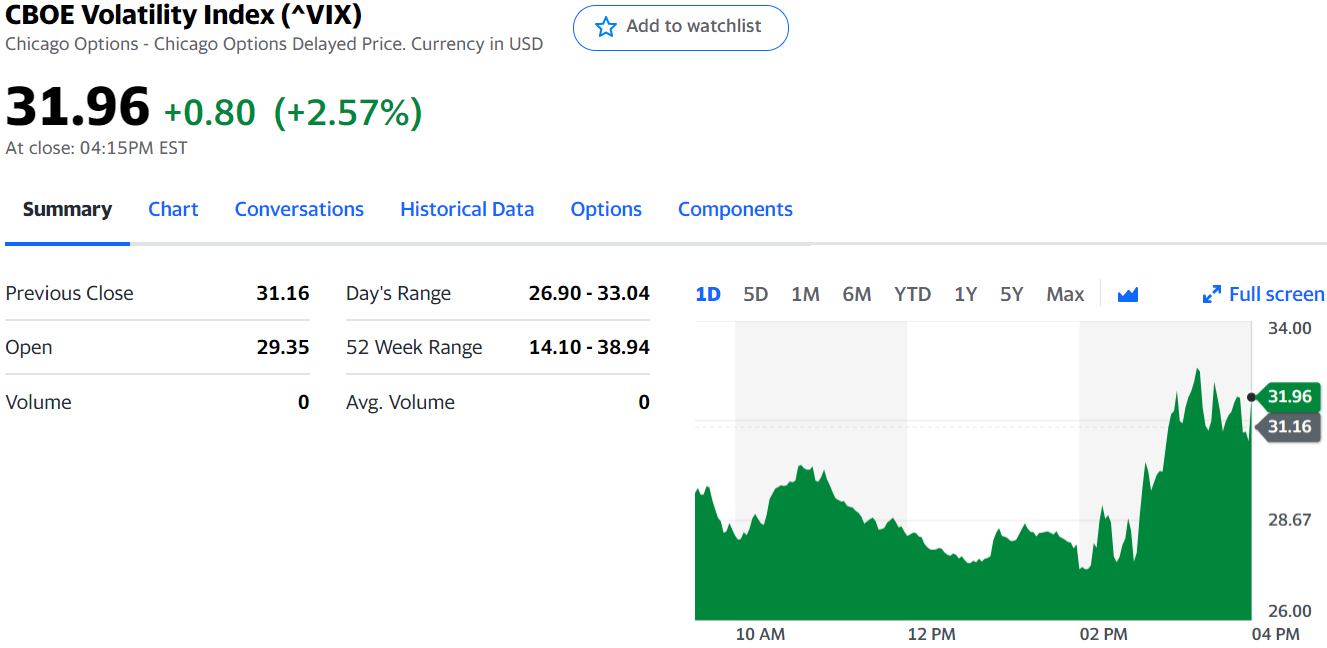
Task: Click the 'CBOE Volatility Index (^VIX)' heading
Action: coord(184,15)
